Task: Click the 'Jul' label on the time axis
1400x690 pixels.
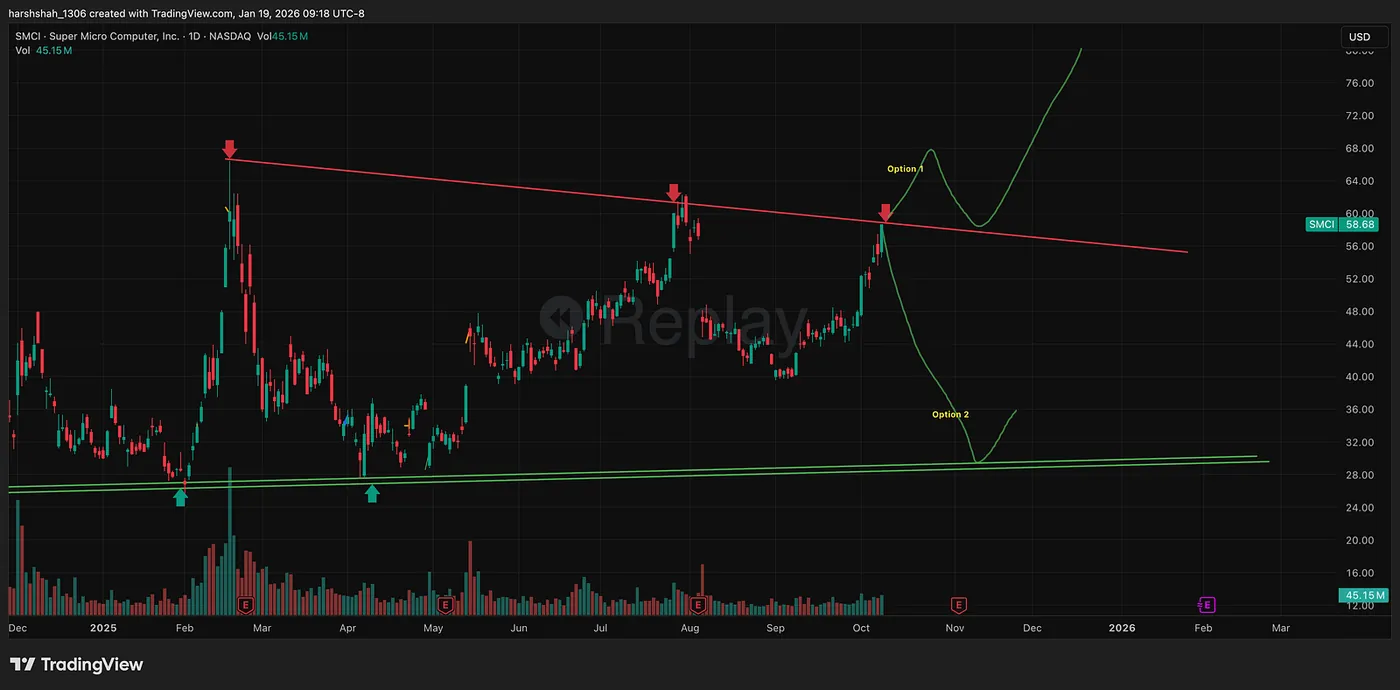Action: click(600, 628)
